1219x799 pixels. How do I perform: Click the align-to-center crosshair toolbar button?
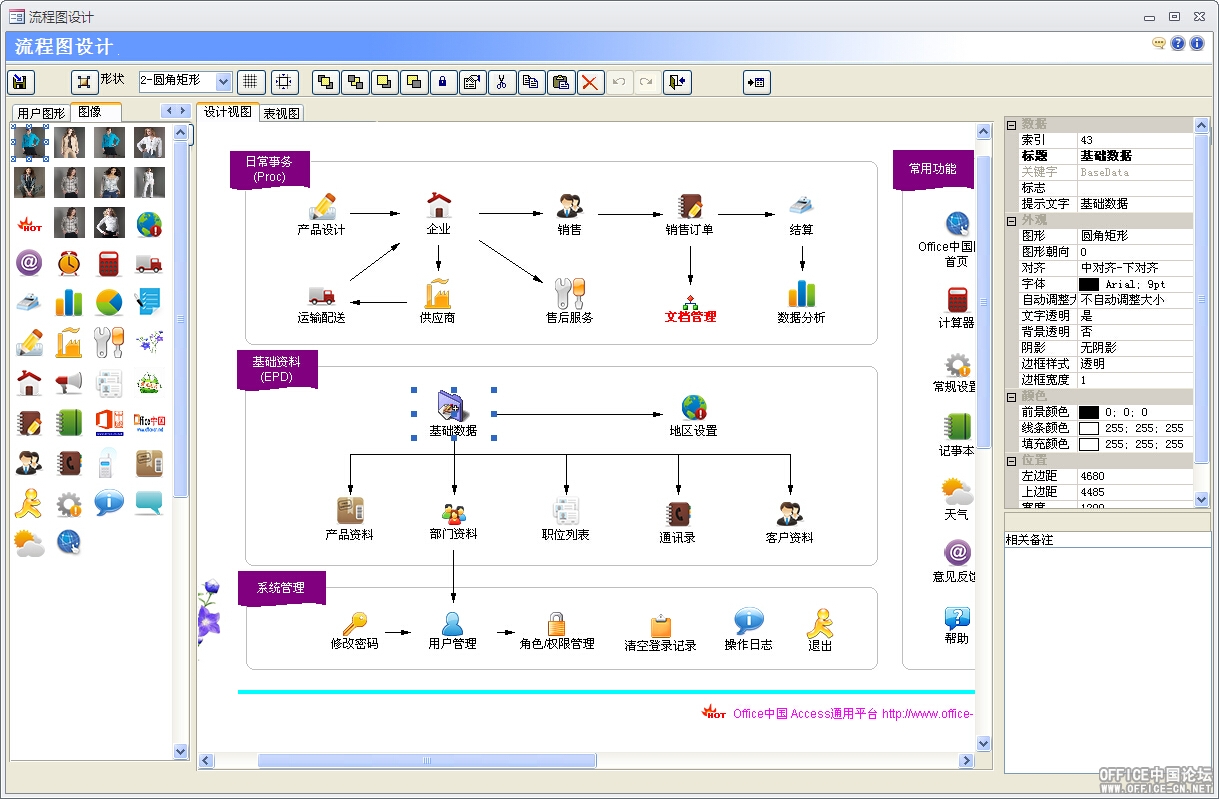[x=284, y=82]
